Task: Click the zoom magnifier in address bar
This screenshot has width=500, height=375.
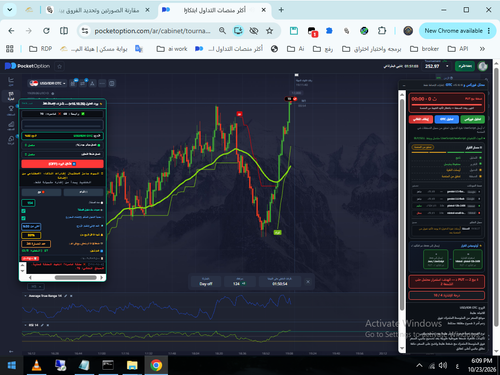Action: (222, 31)
